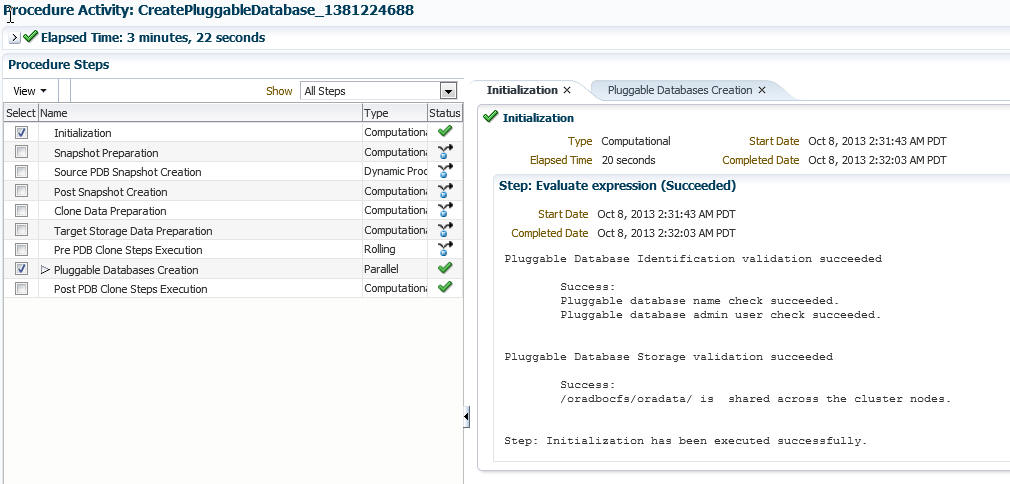Click Clone Data Preparation status icon
This screenshot has height=484, width=1010.
(x=444, y=210)
